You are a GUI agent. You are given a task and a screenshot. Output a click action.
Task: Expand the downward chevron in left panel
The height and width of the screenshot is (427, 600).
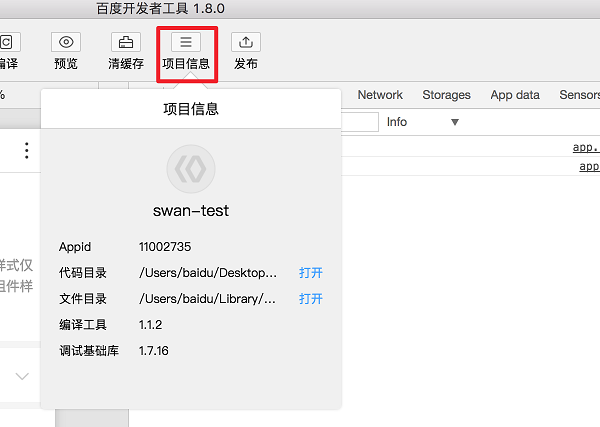click(x=22, y=376)
